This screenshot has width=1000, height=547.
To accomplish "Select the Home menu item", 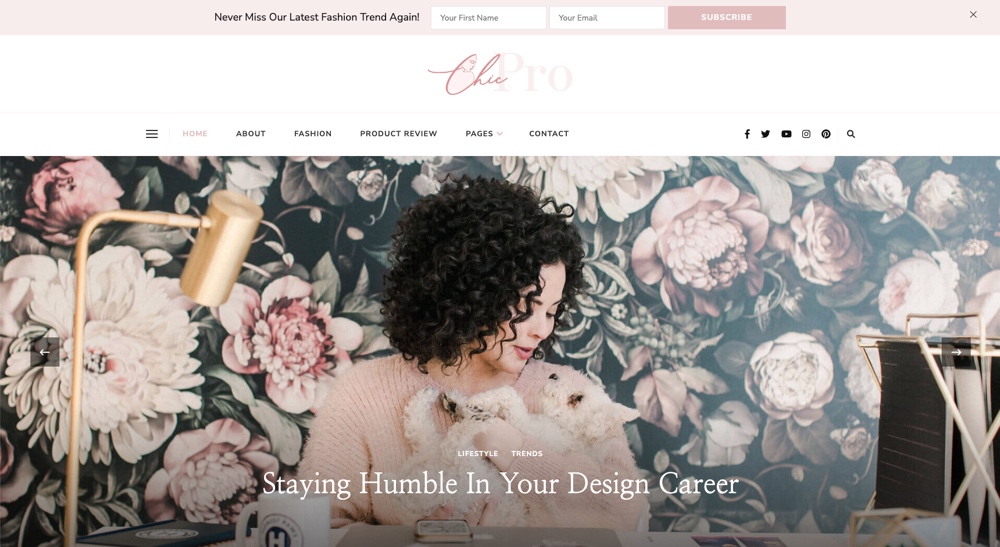I will tap(195, 134).
